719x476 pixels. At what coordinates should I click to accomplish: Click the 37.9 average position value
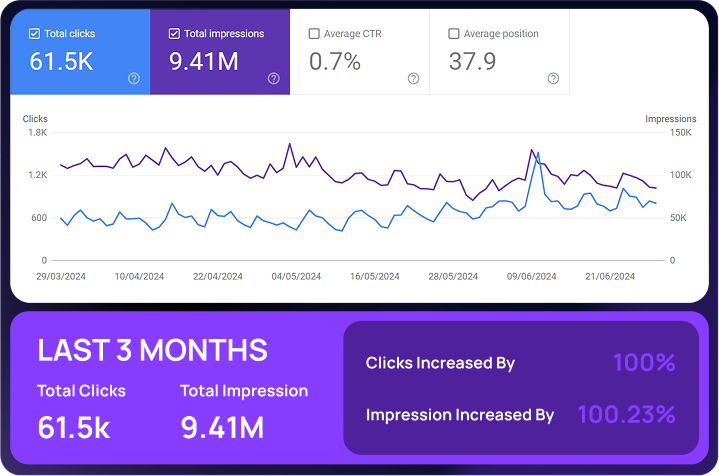[x=474, y=62]
